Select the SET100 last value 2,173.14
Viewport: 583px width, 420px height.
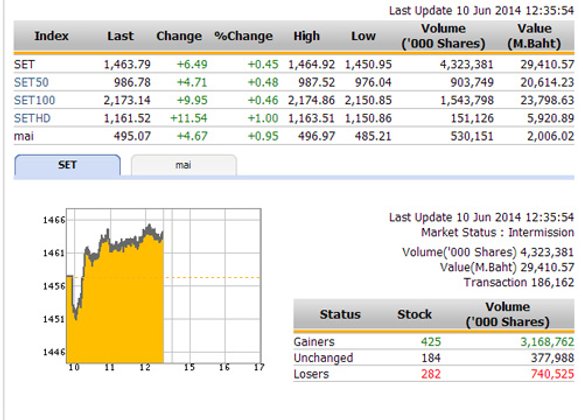tap(127, 100)
